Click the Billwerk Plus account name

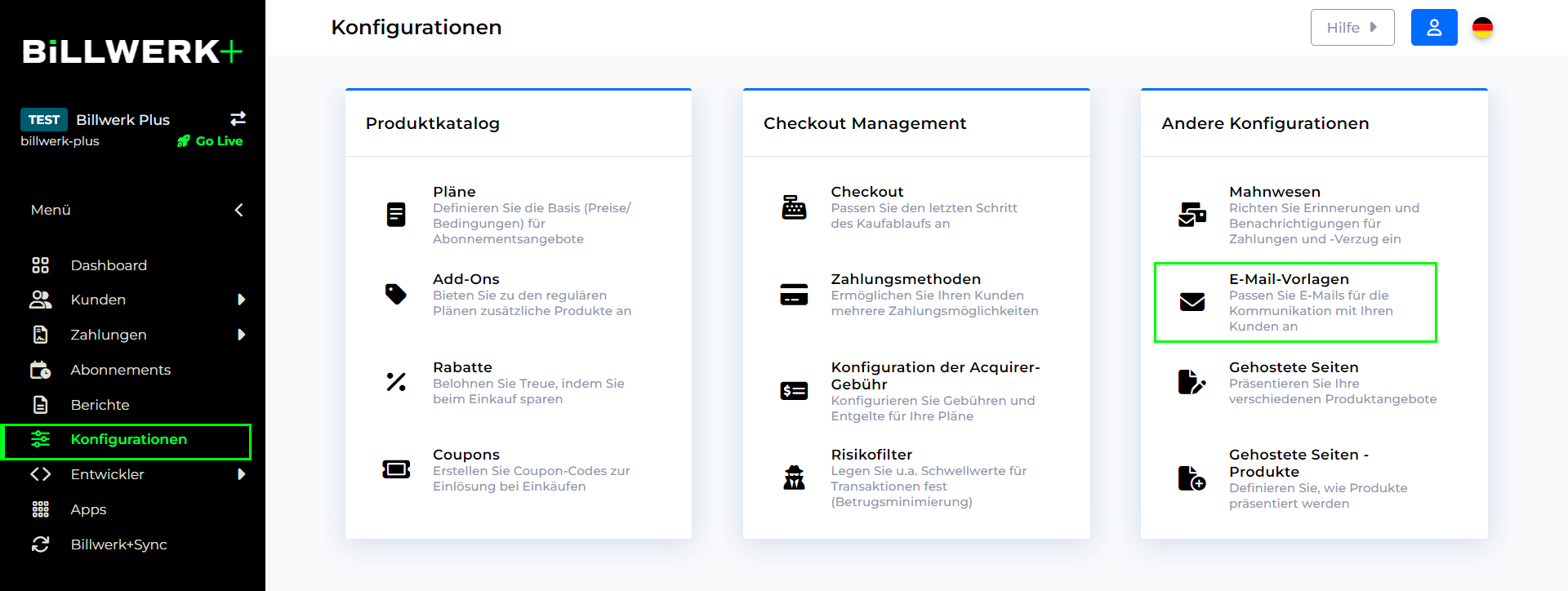(x=122, y=120)
